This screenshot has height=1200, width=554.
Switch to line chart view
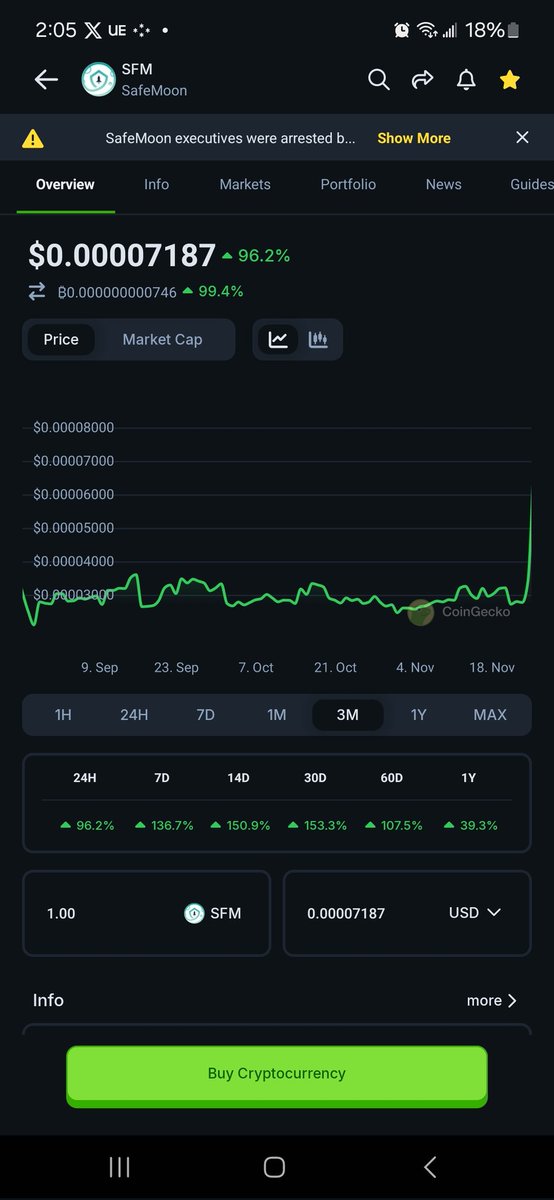(x=278, y=339)
